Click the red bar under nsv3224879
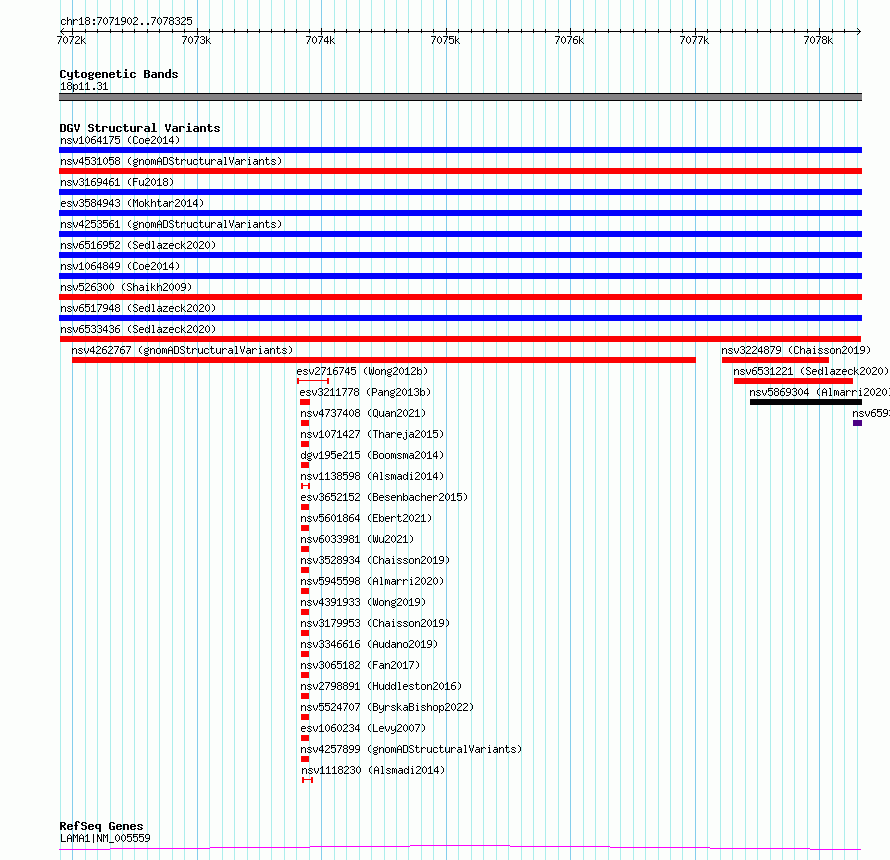Viewport: 890px width, 860px height. pyautogui.click(x=775, y=360)
